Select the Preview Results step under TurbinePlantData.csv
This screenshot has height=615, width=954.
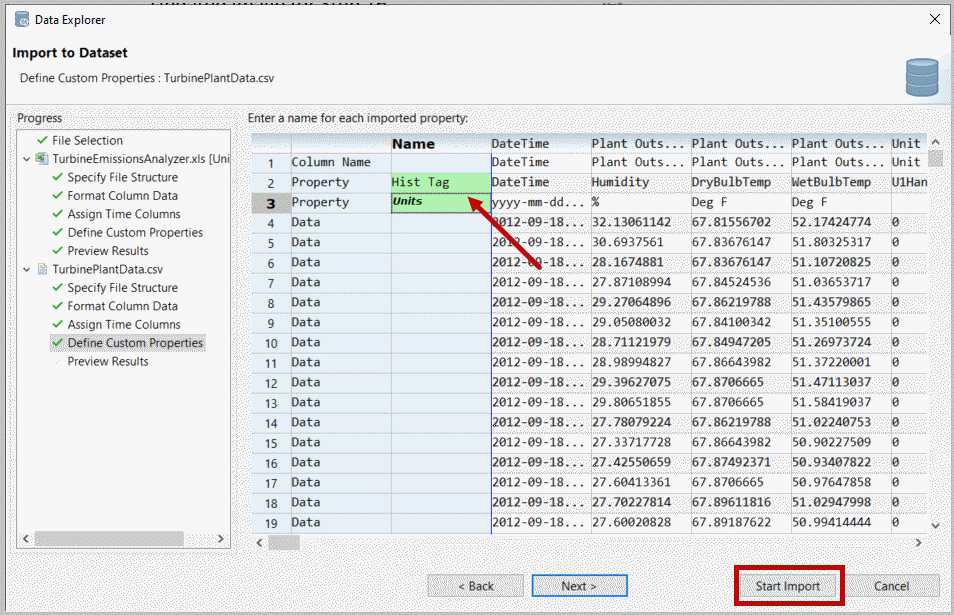coord(108,362)
